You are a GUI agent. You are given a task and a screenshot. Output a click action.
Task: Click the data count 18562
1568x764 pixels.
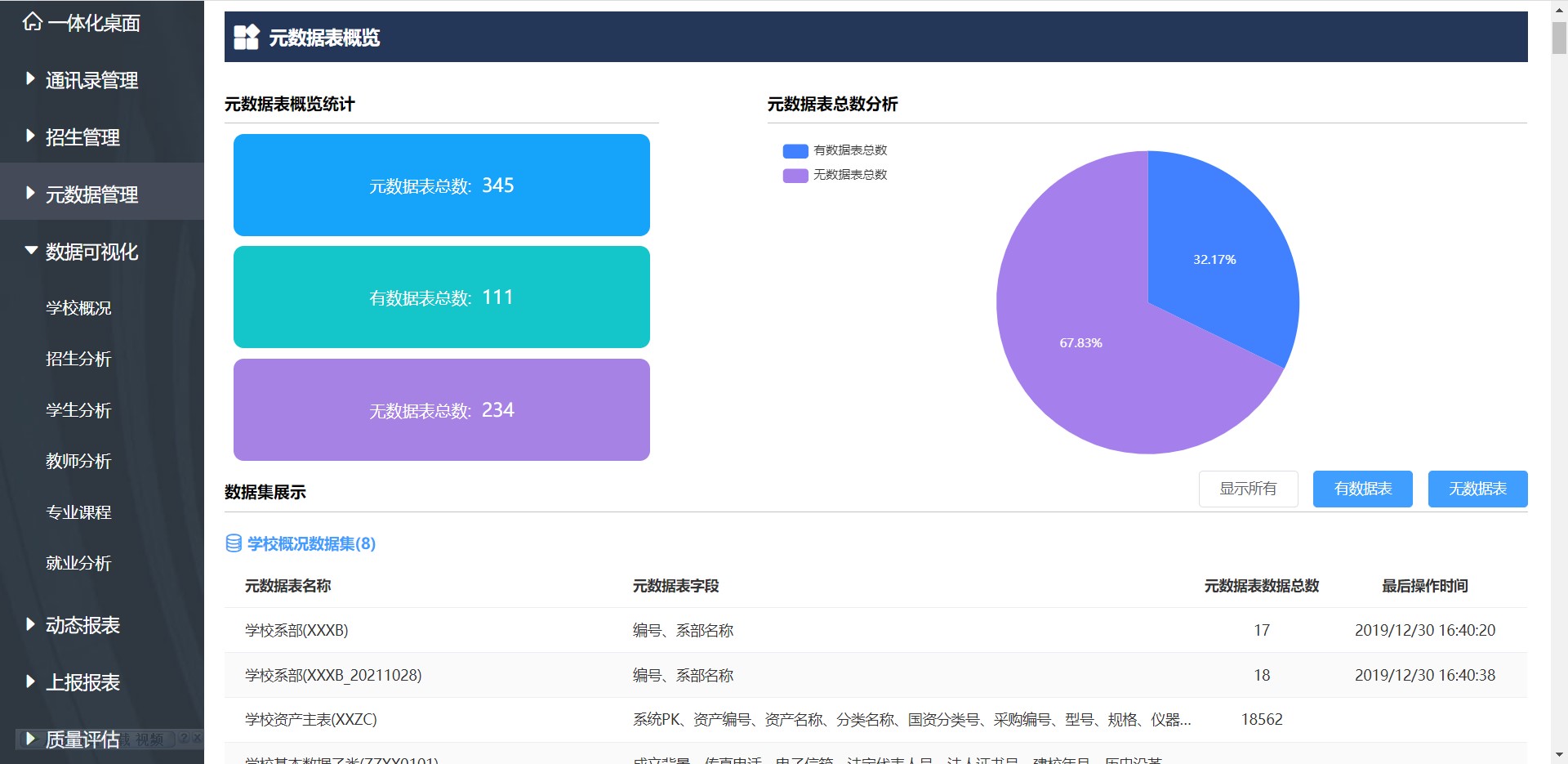[x=1262, y=720]
